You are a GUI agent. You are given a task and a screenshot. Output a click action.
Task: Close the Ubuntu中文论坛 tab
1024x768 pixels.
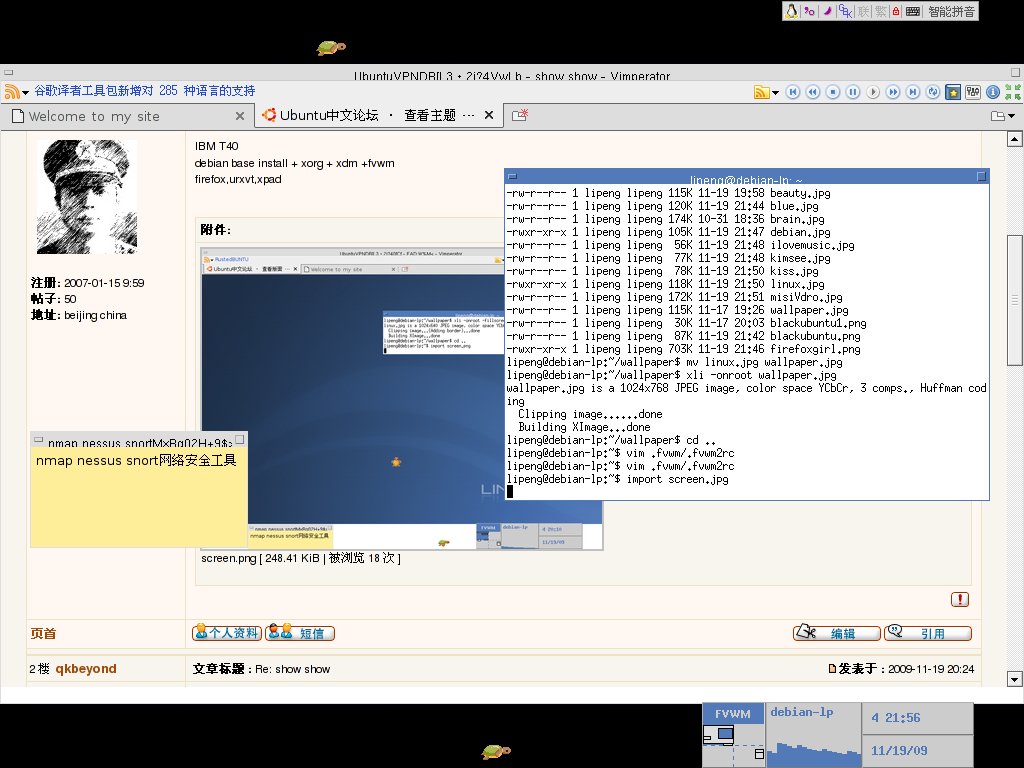(x=488, y=116)
